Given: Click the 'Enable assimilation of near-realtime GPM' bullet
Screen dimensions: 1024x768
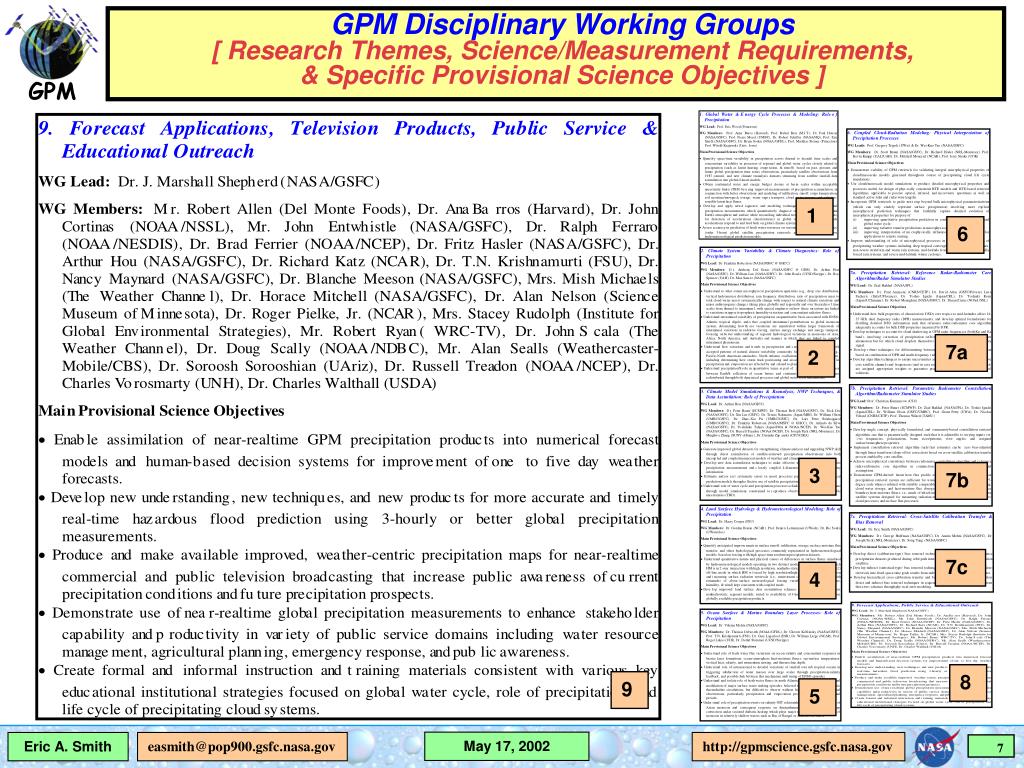Looking at the screenshot, I should click(348, 459).
